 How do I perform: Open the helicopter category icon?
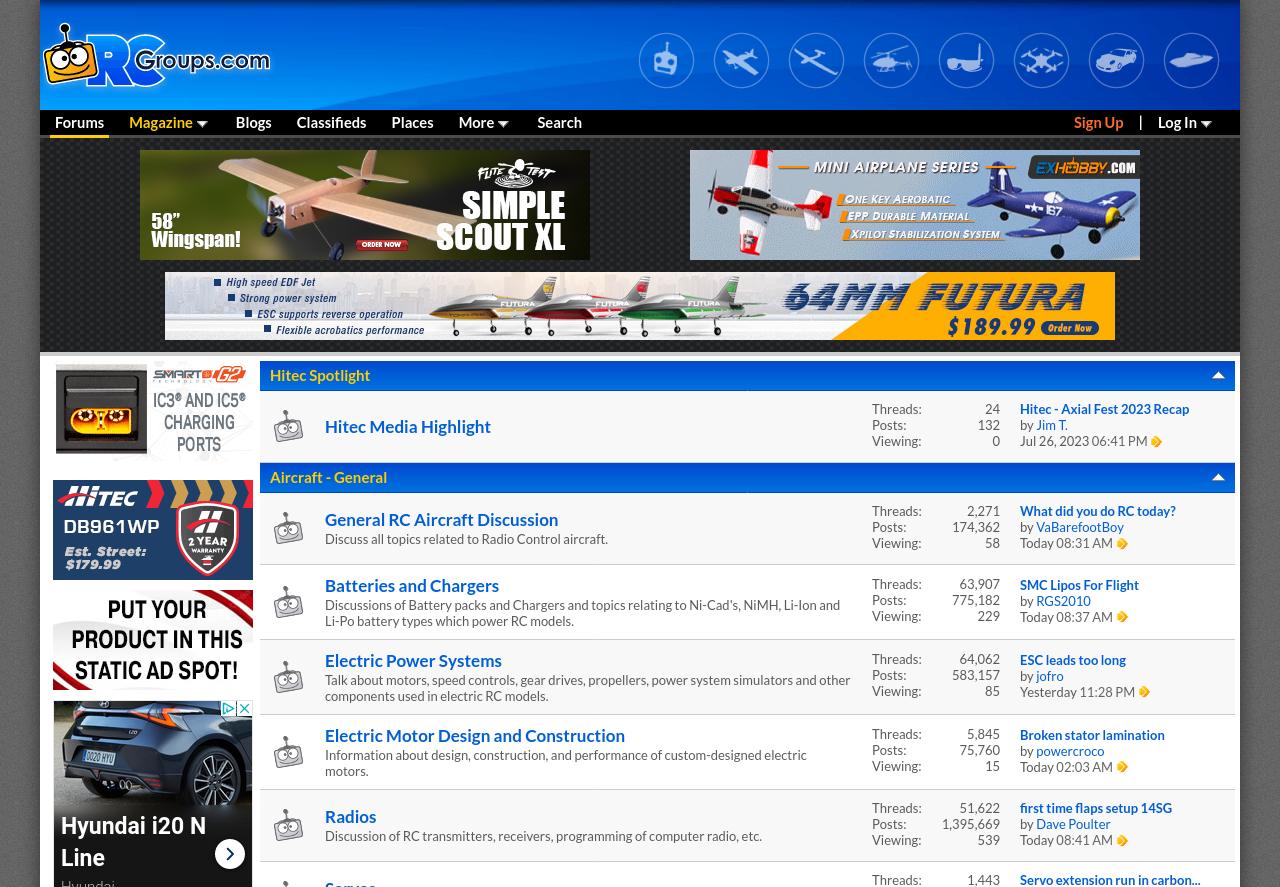[x=891, y=60]
